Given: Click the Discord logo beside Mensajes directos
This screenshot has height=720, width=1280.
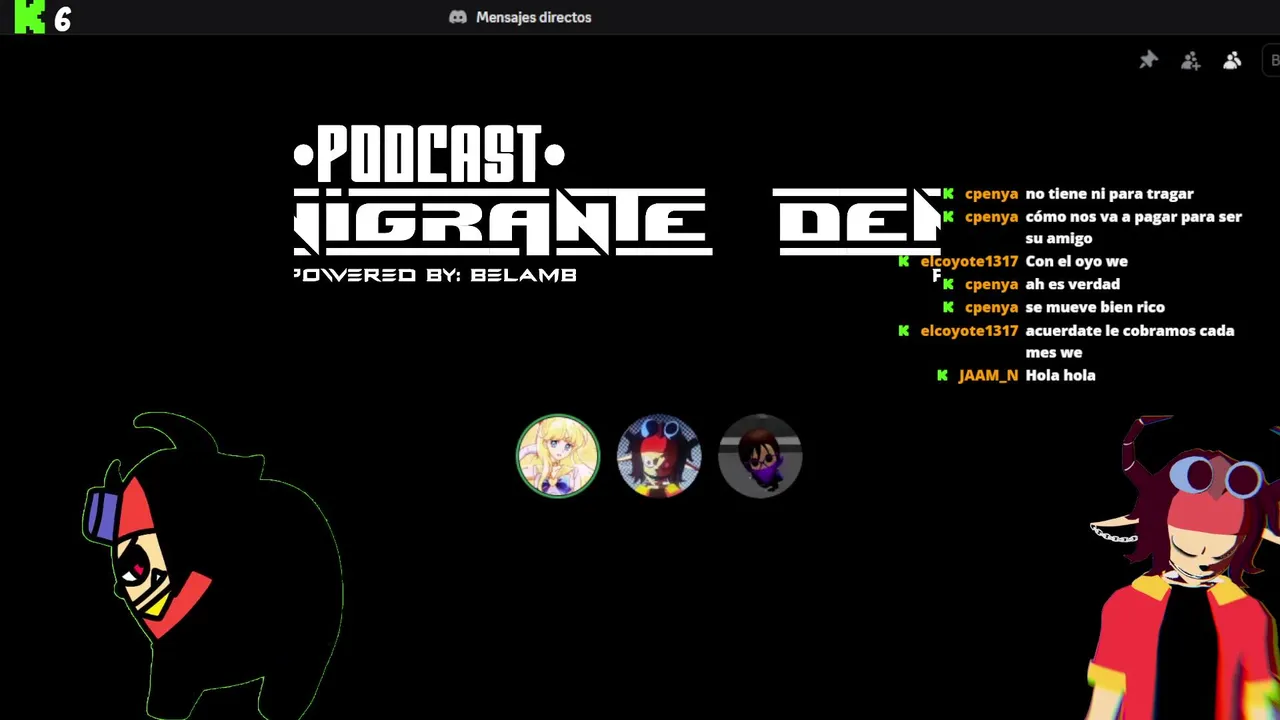Looking at the screenshot, I should 458,17.
